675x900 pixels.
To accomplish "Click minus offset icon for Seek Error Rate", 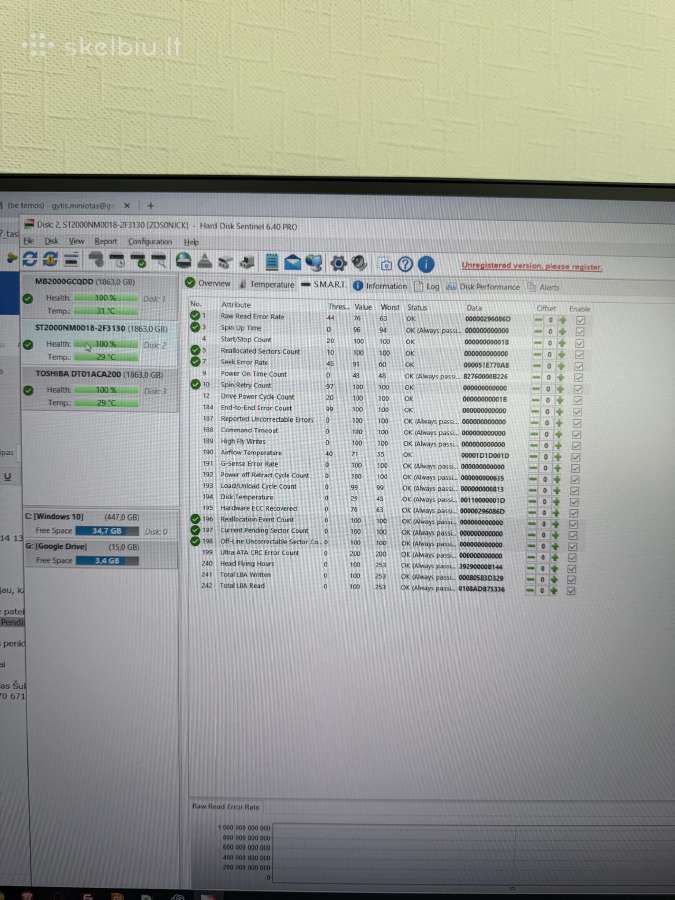I will pos(537,365).
